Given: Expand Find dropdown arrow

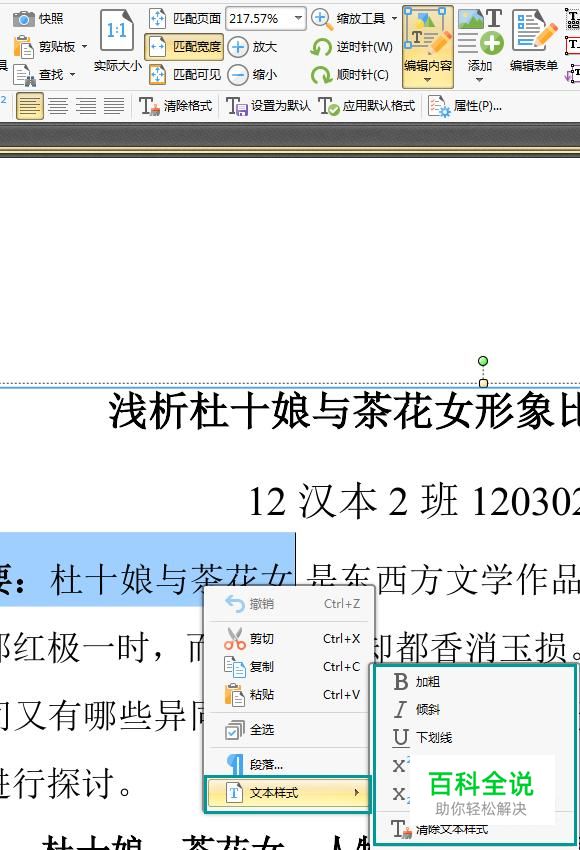Looking at the screenshot, I should tap(72, 75).
